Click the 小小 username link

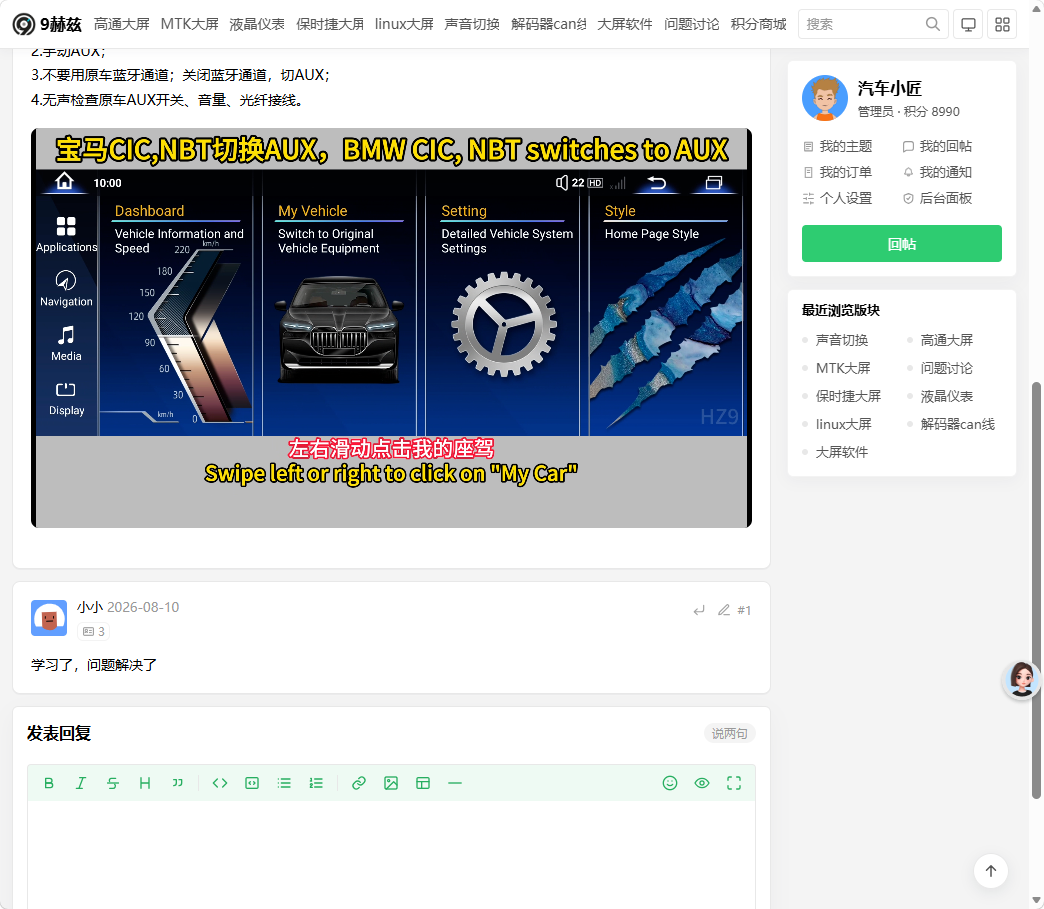click(90, 607)
